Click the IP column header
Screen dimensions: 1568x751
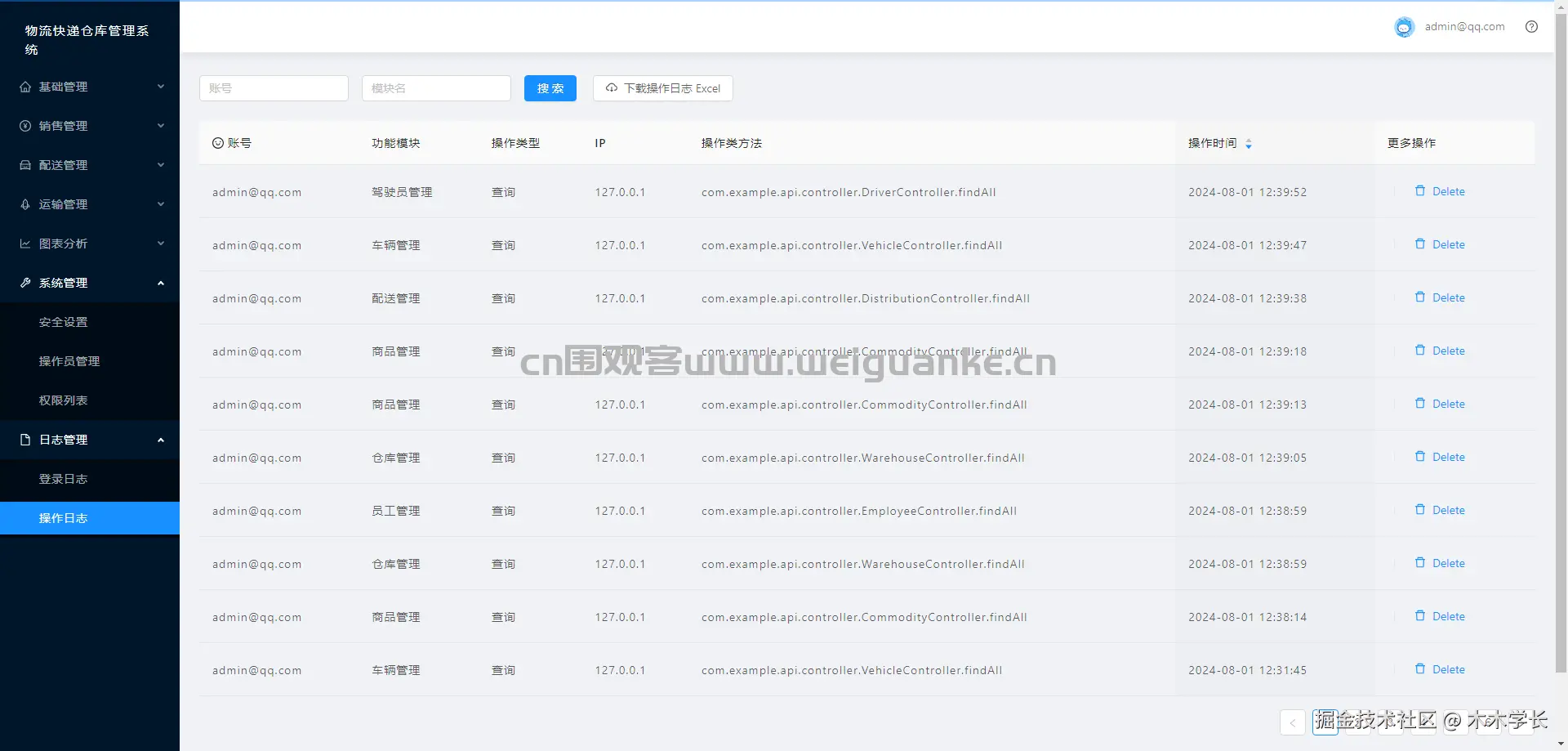pyautogui.click(x=600, y=143)
